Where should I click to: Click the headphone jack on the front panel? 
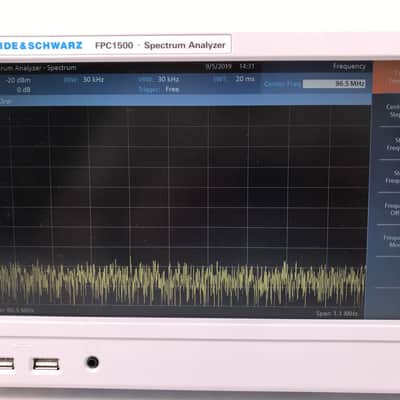(x=92, y=362)
